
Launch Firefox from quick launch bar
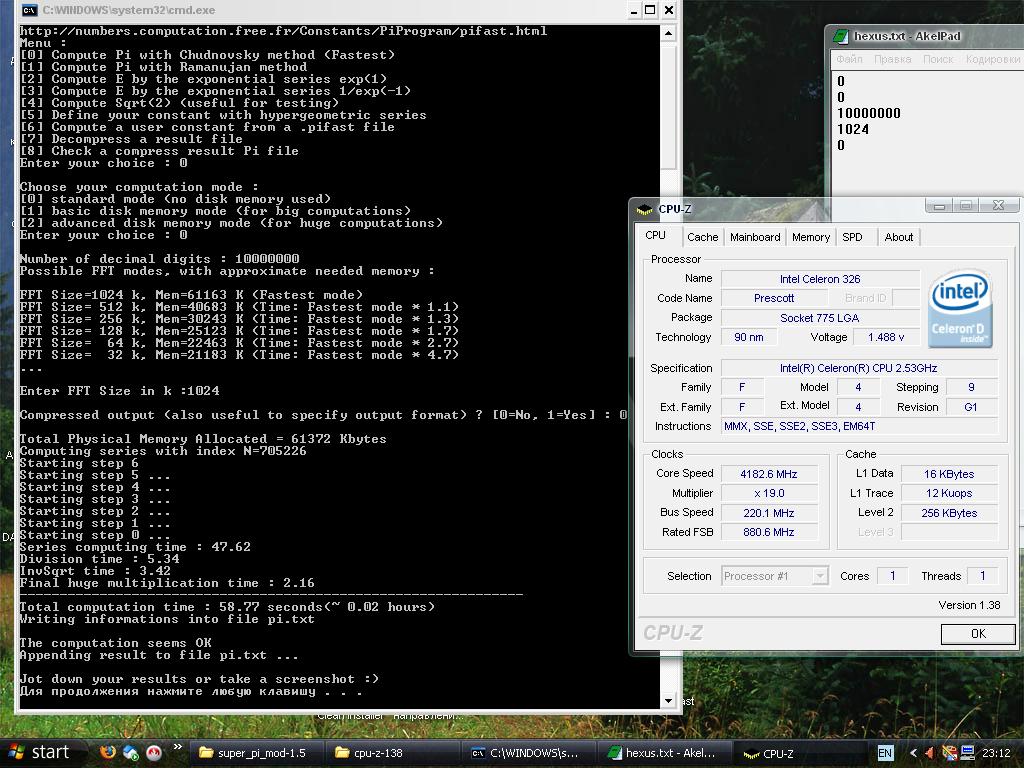point(108,752)
